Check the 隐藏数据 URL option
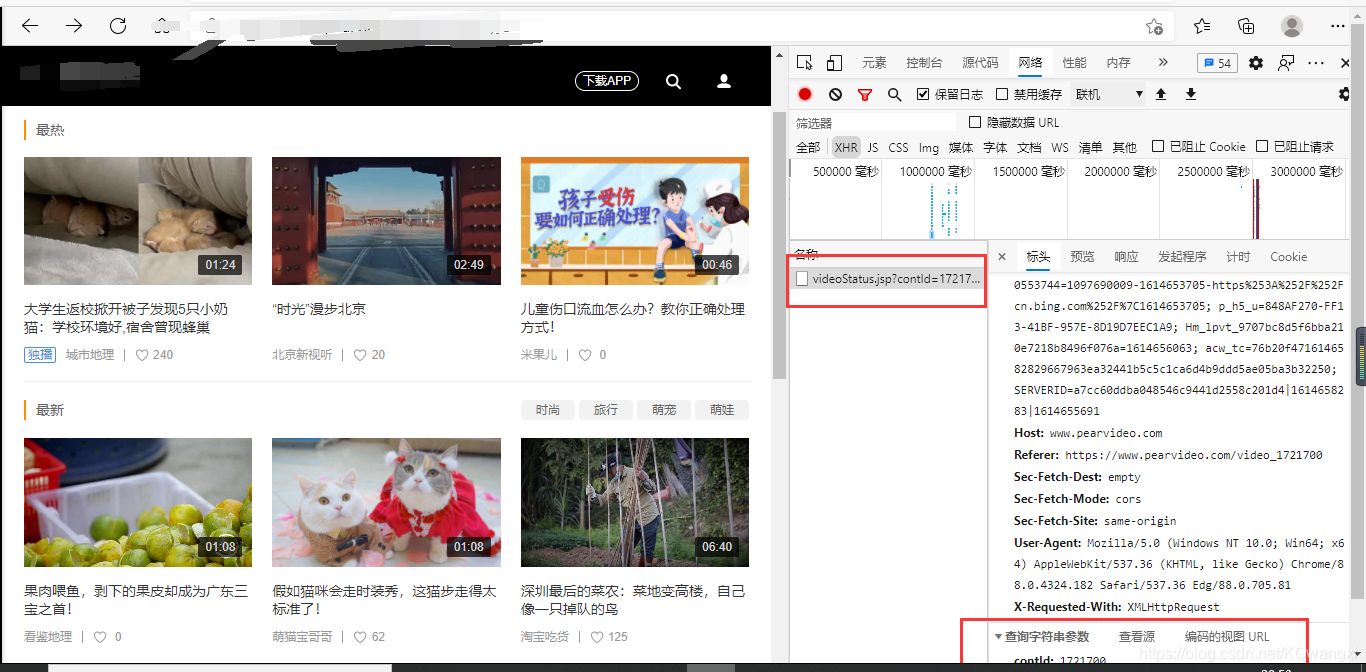1366x672 pixels. coord(976,122)
